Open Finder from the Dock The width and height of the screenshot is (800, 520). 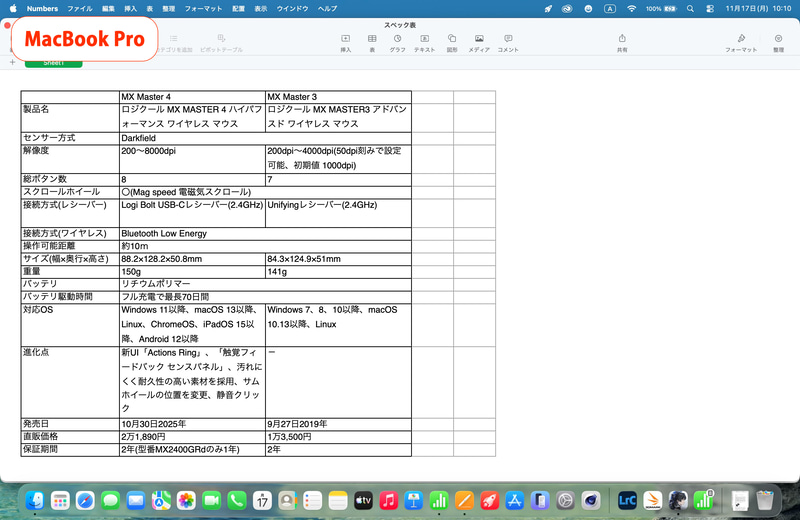tap(35, 501)
